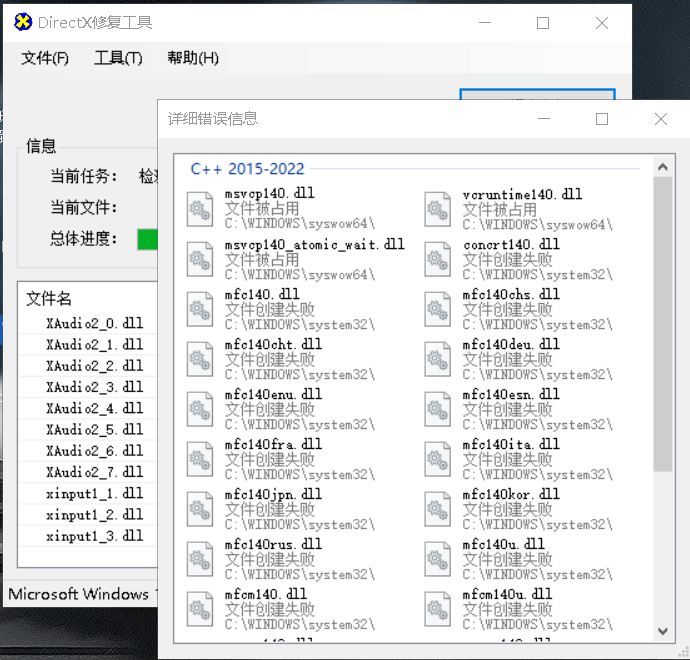Viewport: 690px width, 660px height.
Task: Click the vcruntime140.dll file icon
Action: 437,209
